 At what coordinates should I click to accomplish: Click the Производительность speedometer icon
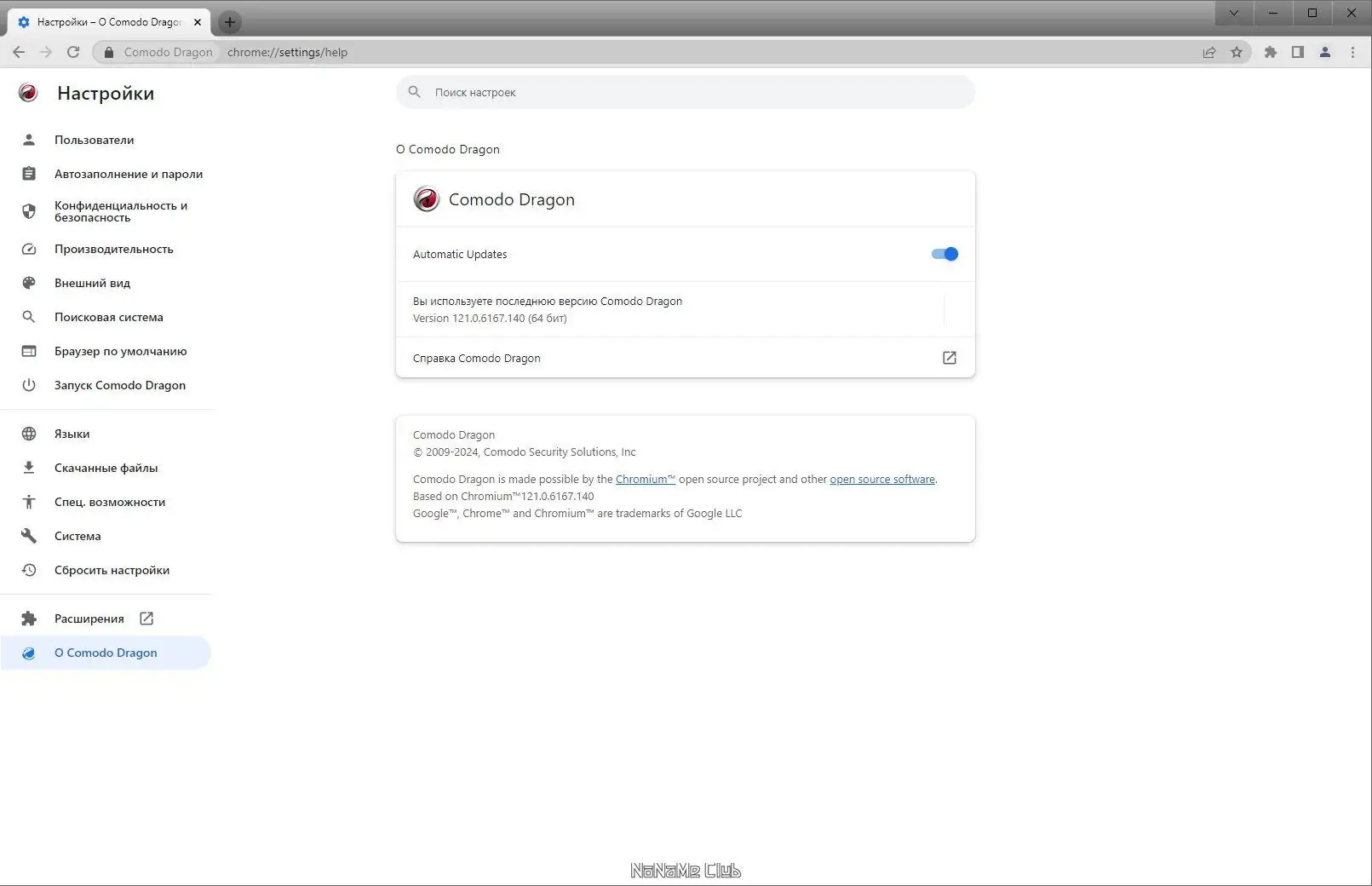(29, 249)
